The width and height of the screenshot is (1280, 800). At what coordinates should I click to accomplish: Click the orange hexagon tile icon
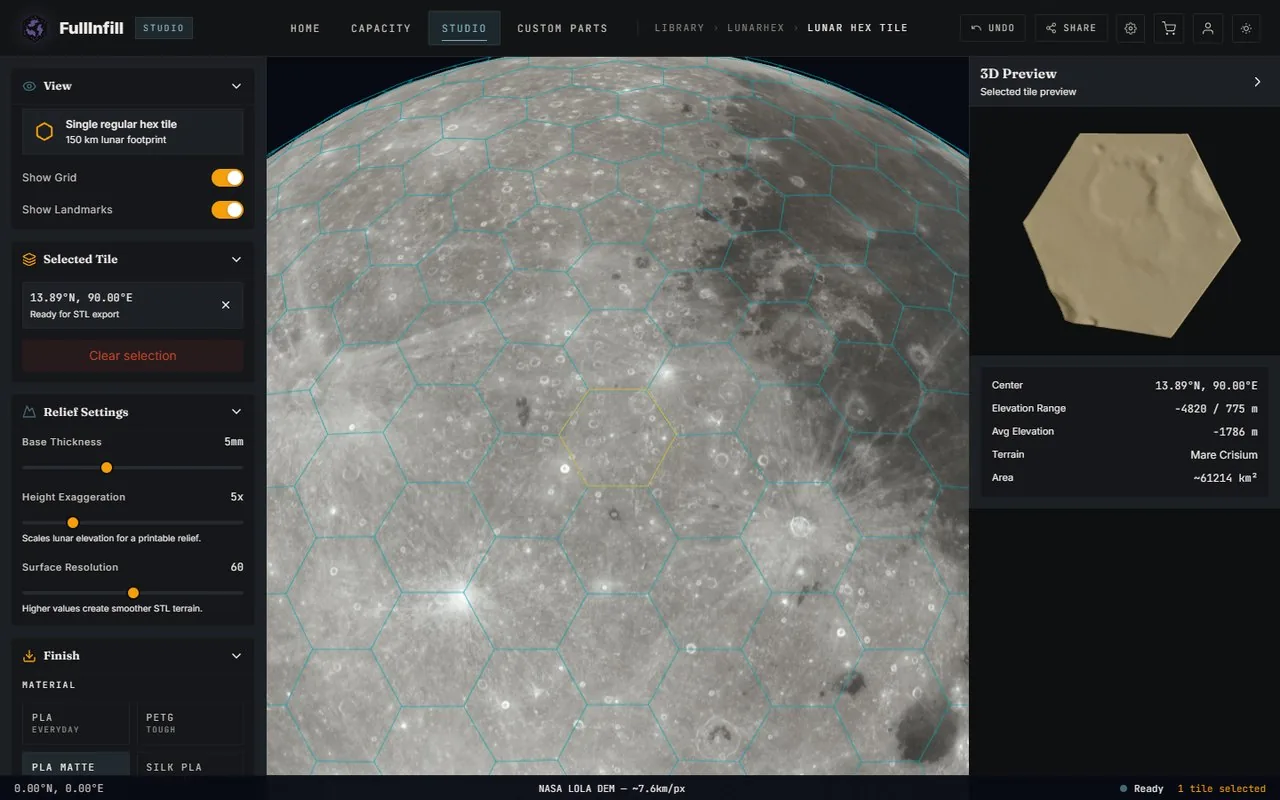pos(45,132)
